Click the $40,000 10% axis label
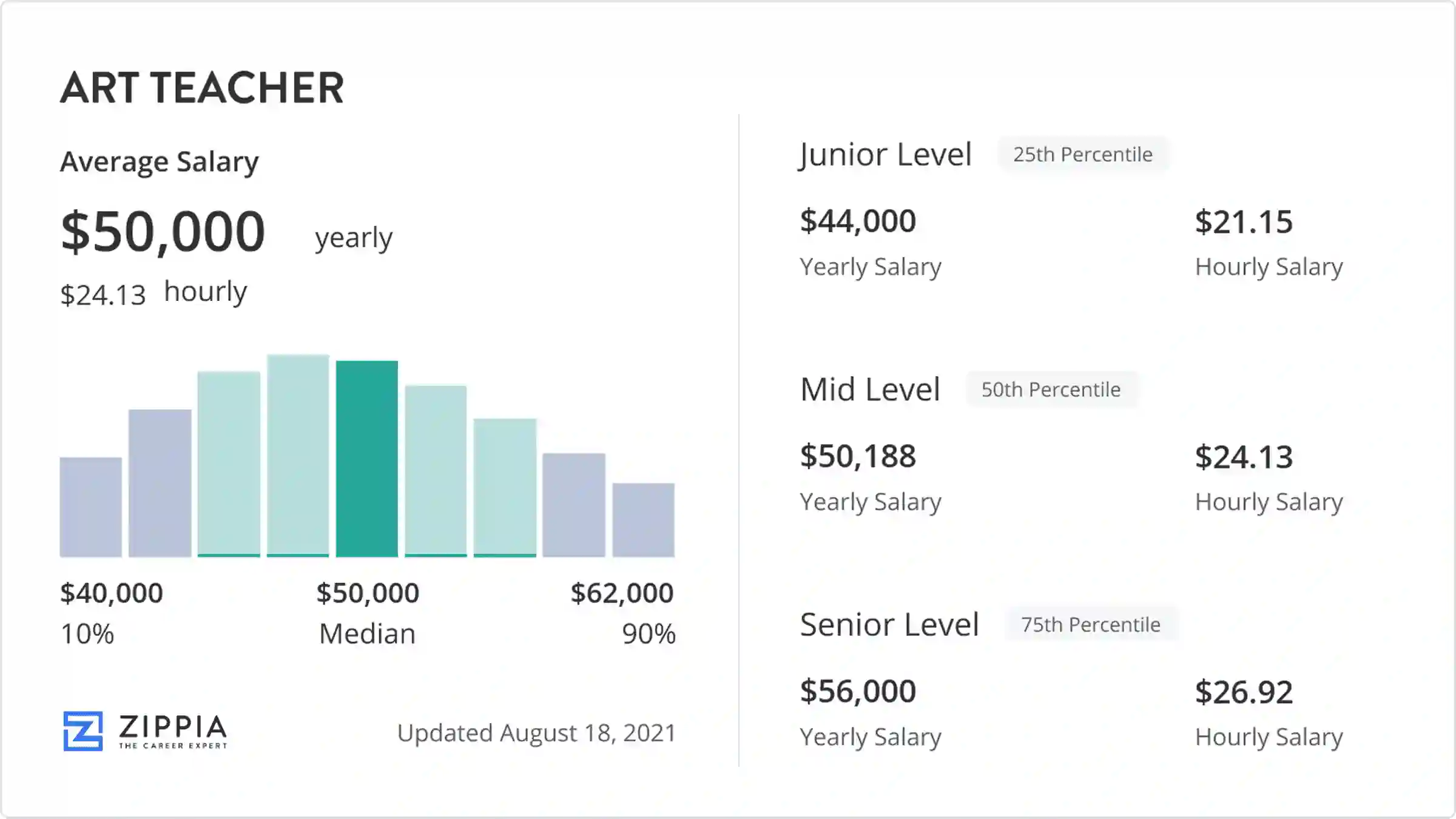The image size is (1456, 819). [112, 593]
